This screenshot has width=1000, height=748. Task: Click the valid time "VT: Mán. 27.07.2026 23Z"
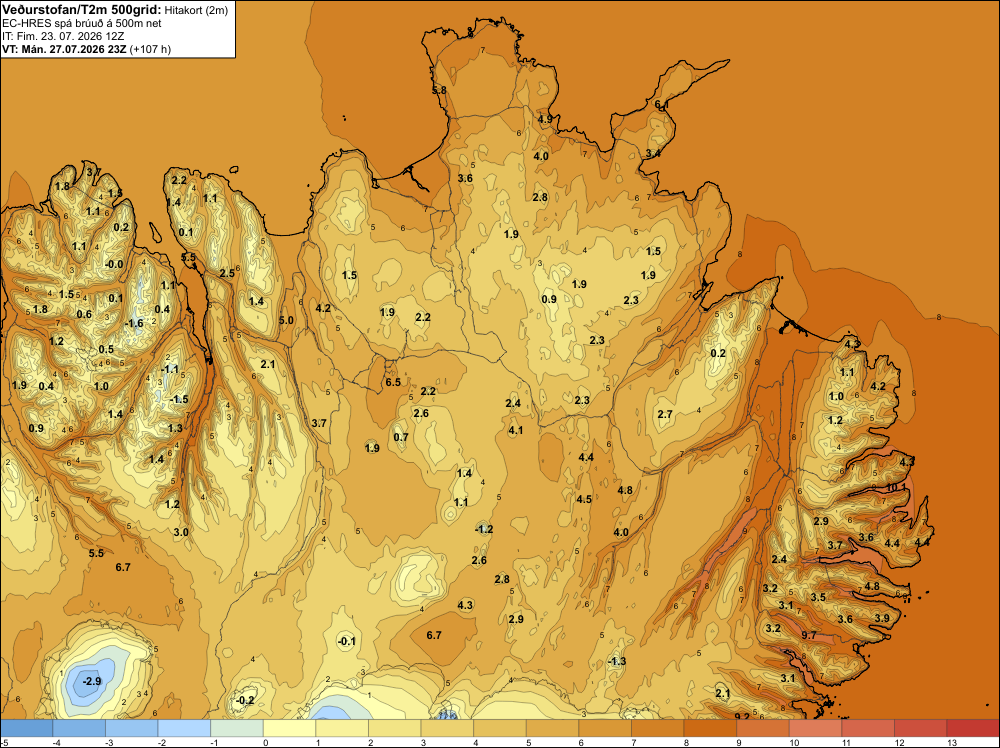click(x=64, y=49)
